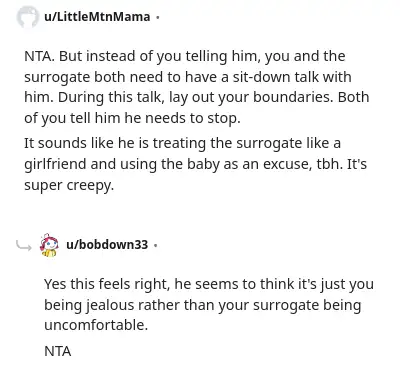Click "Yes this feels right" reply opening
Viewport: 400px width, 386px height.
[x=107, y=284]
